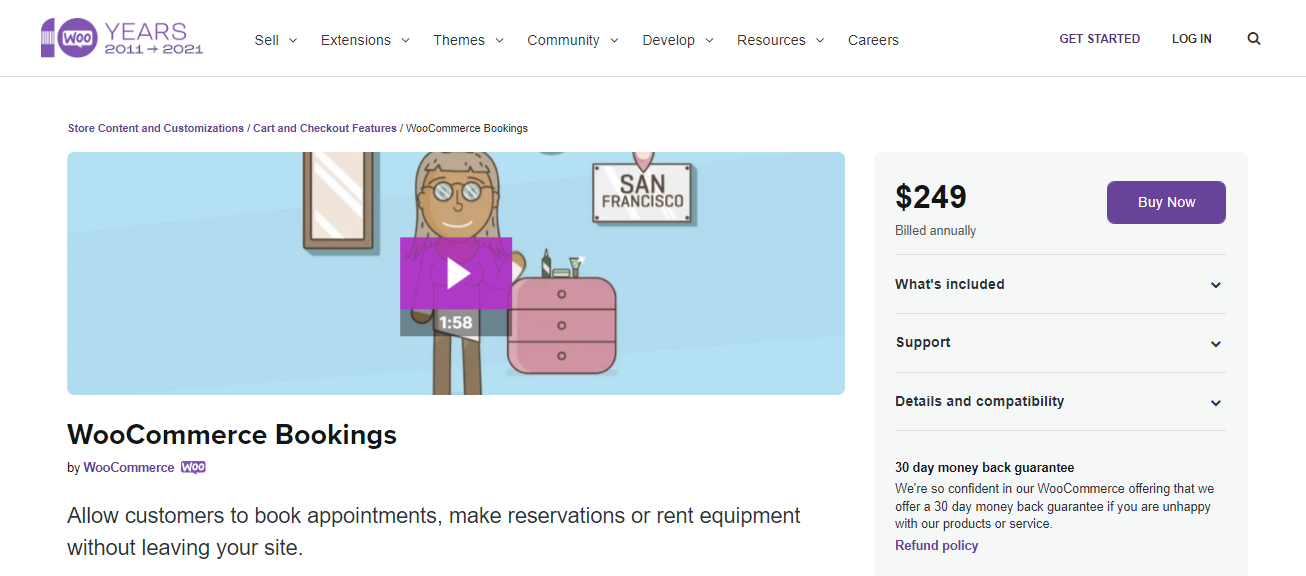Click the Log In link

[1191, 39]
